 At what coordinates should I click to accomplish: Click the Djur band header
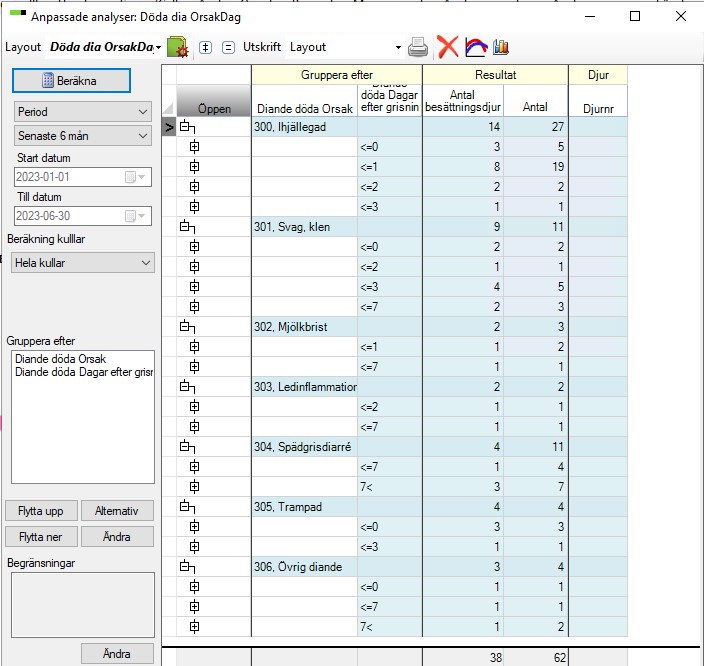click(x=598, y=75)
